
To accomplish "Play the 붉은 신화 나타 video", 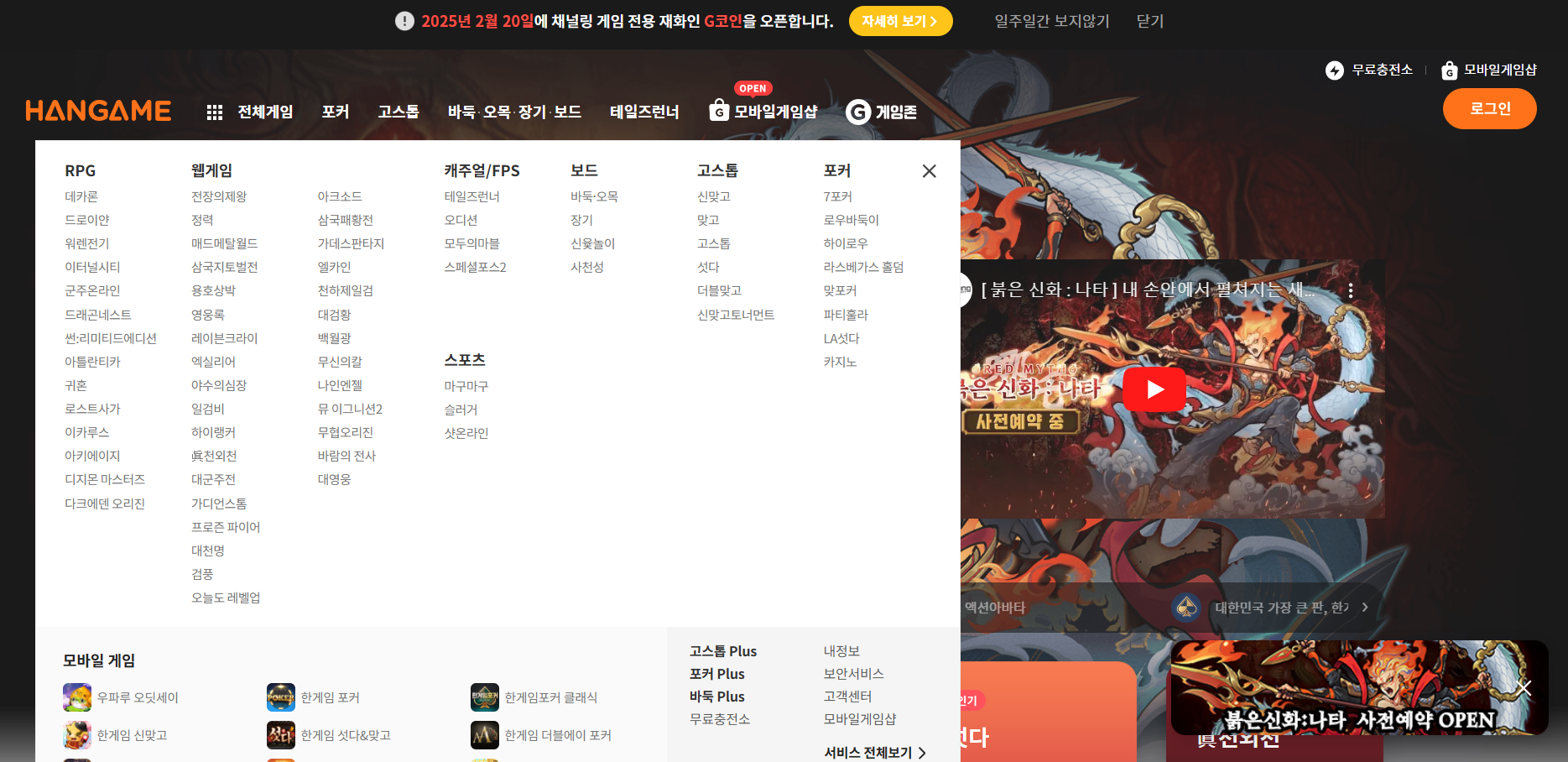I will point(1155,389).
